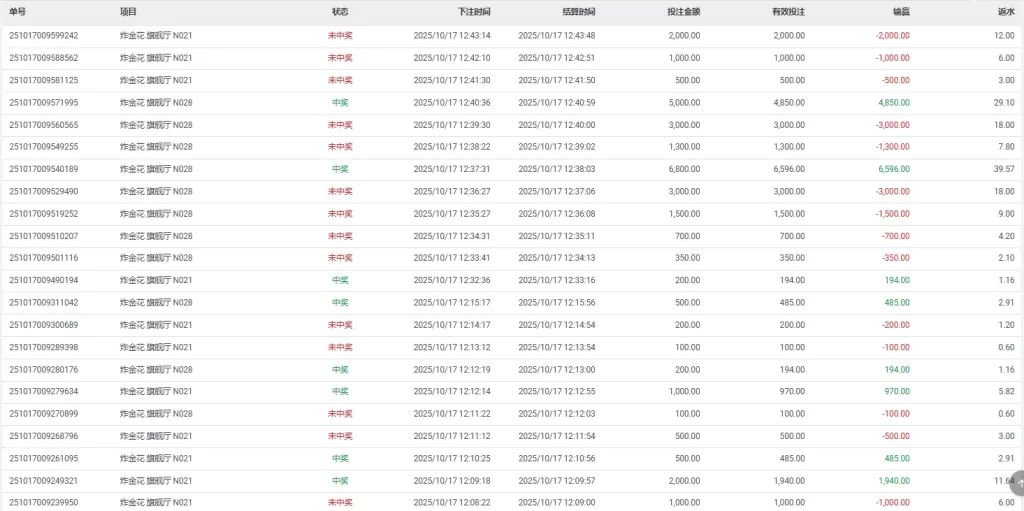Click the -2,000.00 red loss amount
Viewport: 1024px width, 511px height.
[892, 36]
